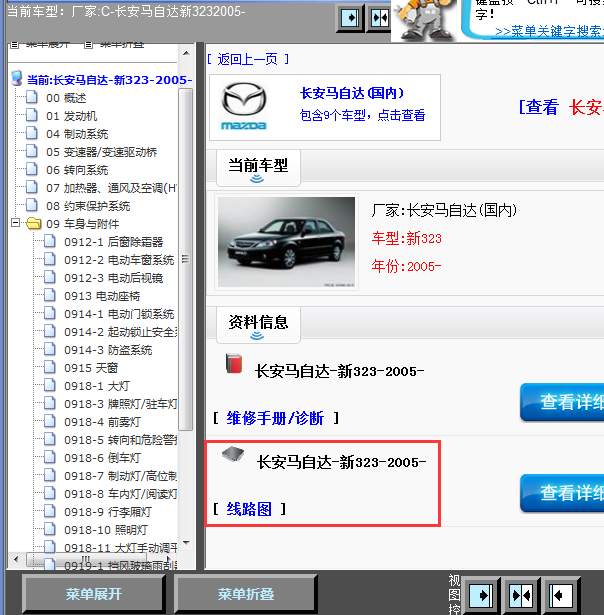604x615 pixels.
Task: Open 08 约束保护系统 tree entry
Action: coord(88,206)
